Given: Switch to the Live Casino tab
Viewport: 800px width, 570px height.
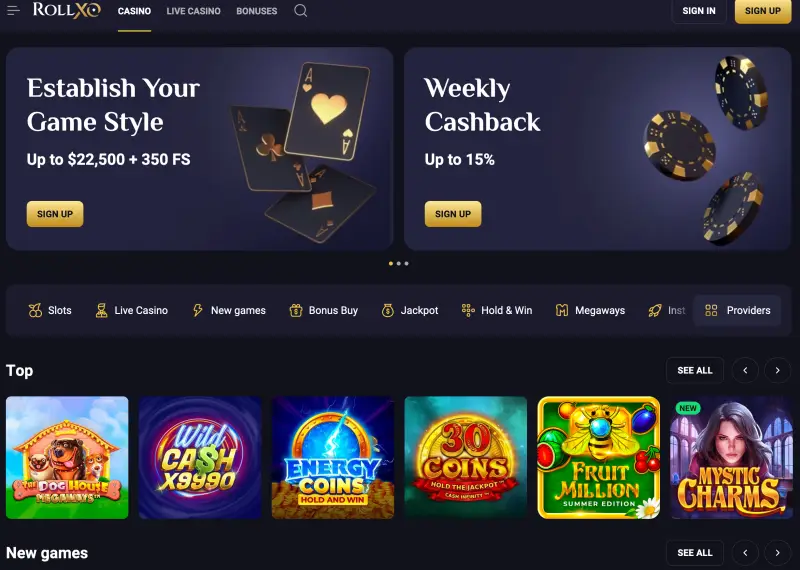Looking at the screenshot, I should click(x=193, y=11).
